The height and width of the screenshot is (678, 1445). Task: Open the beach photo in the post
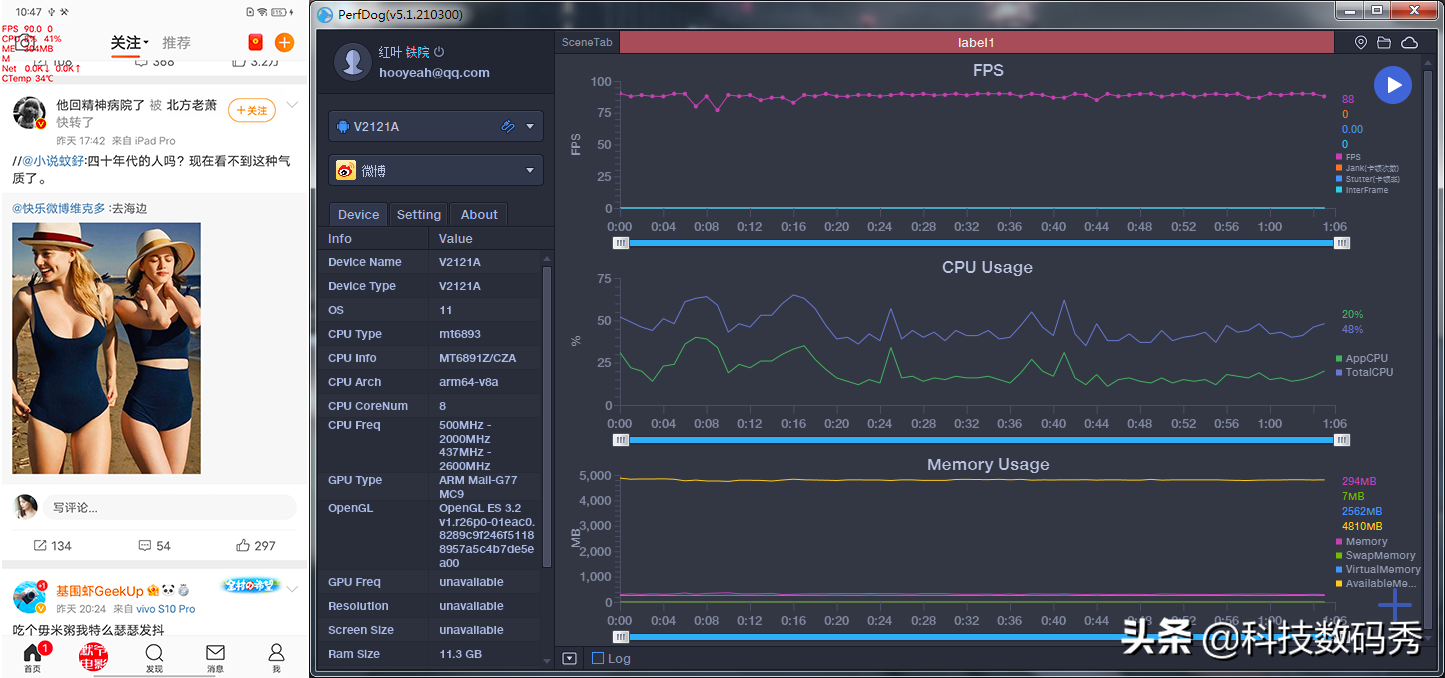click(106, 348)
